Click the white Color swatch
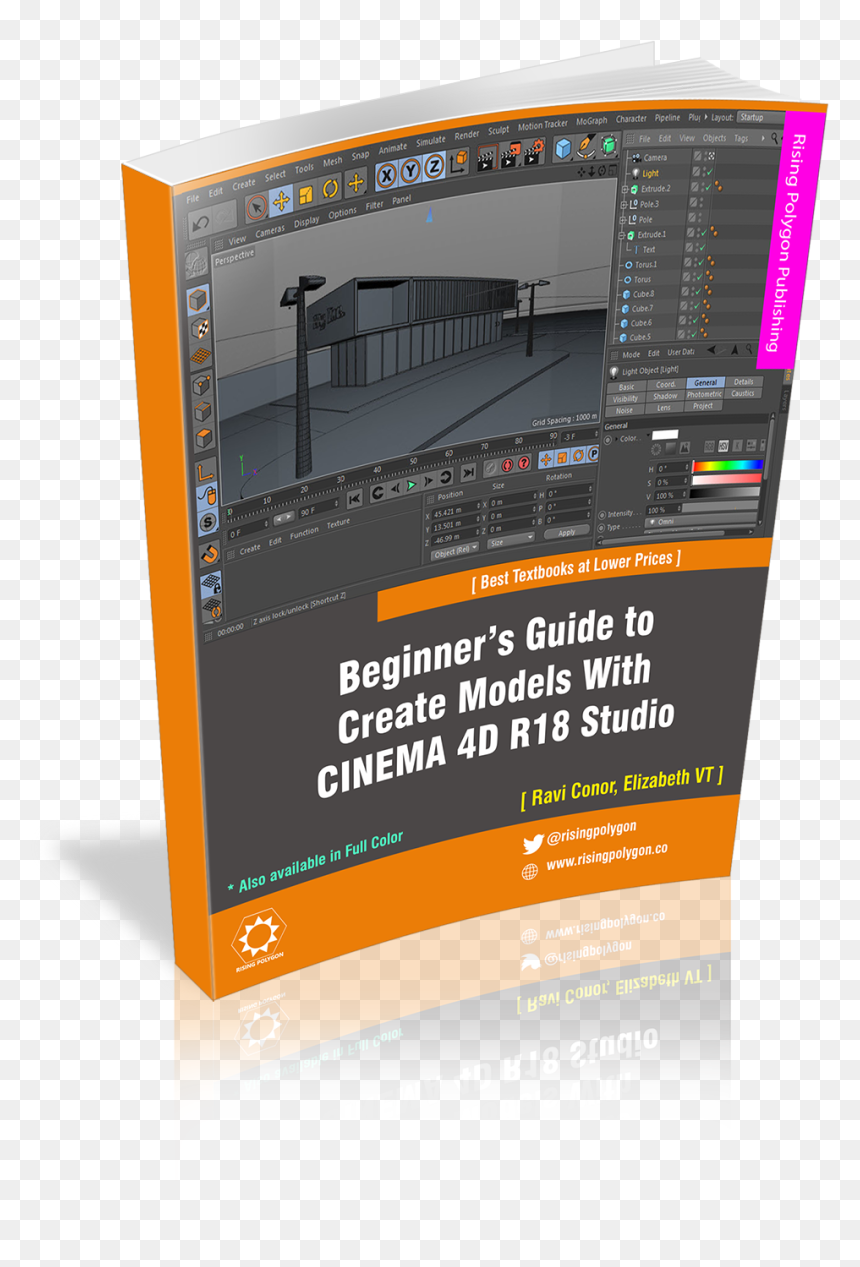Viewport: 860px width, 1267px height. pos(665,435)
